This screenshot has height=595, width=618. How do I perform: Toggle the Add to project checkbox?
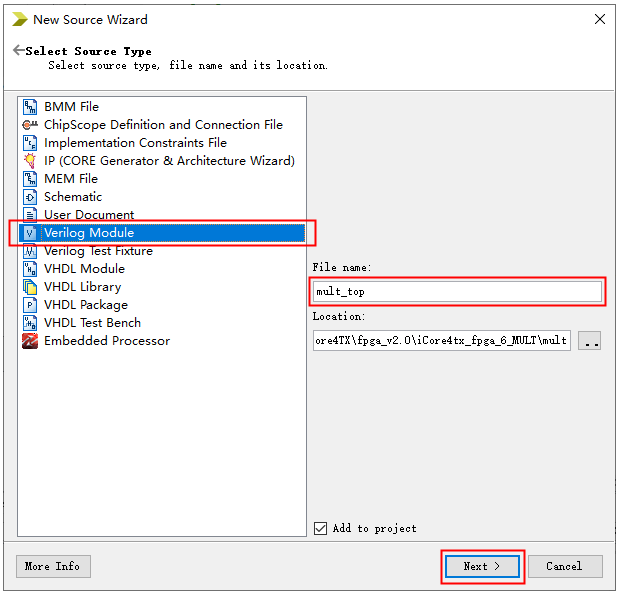320,528
